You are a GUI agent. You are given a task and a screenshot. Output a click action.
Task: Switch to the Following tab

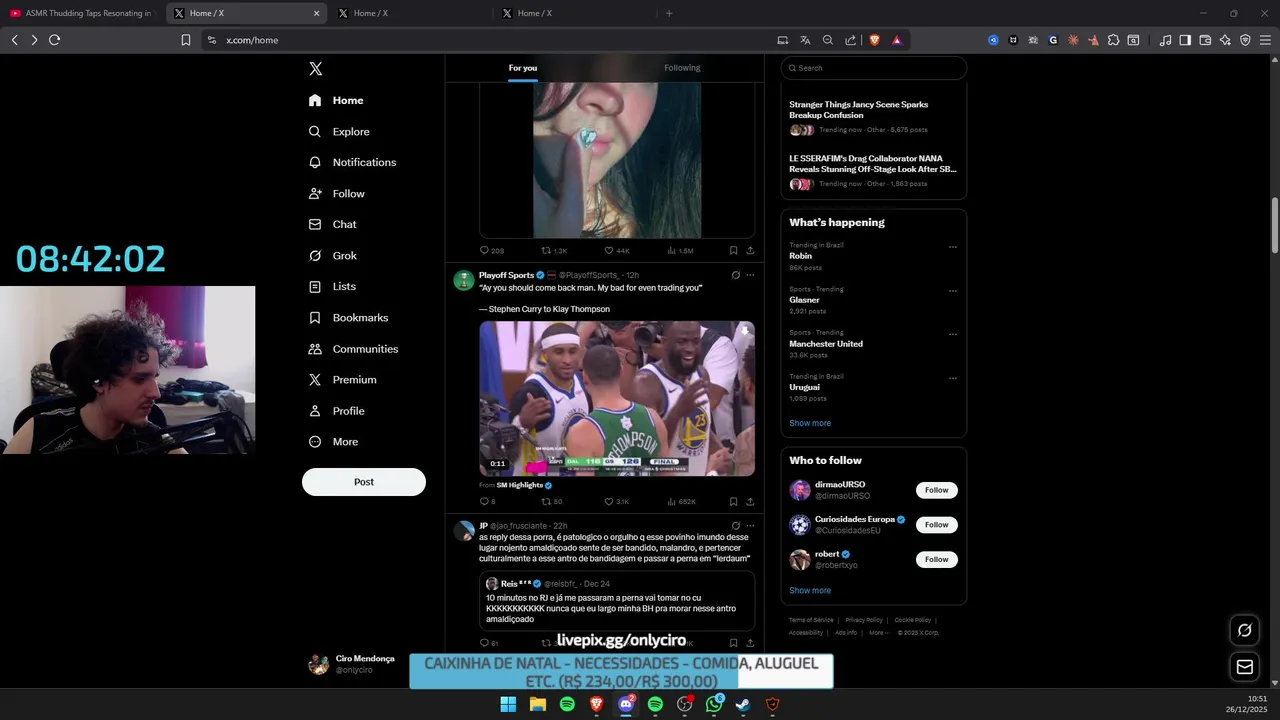coord(682,68)
